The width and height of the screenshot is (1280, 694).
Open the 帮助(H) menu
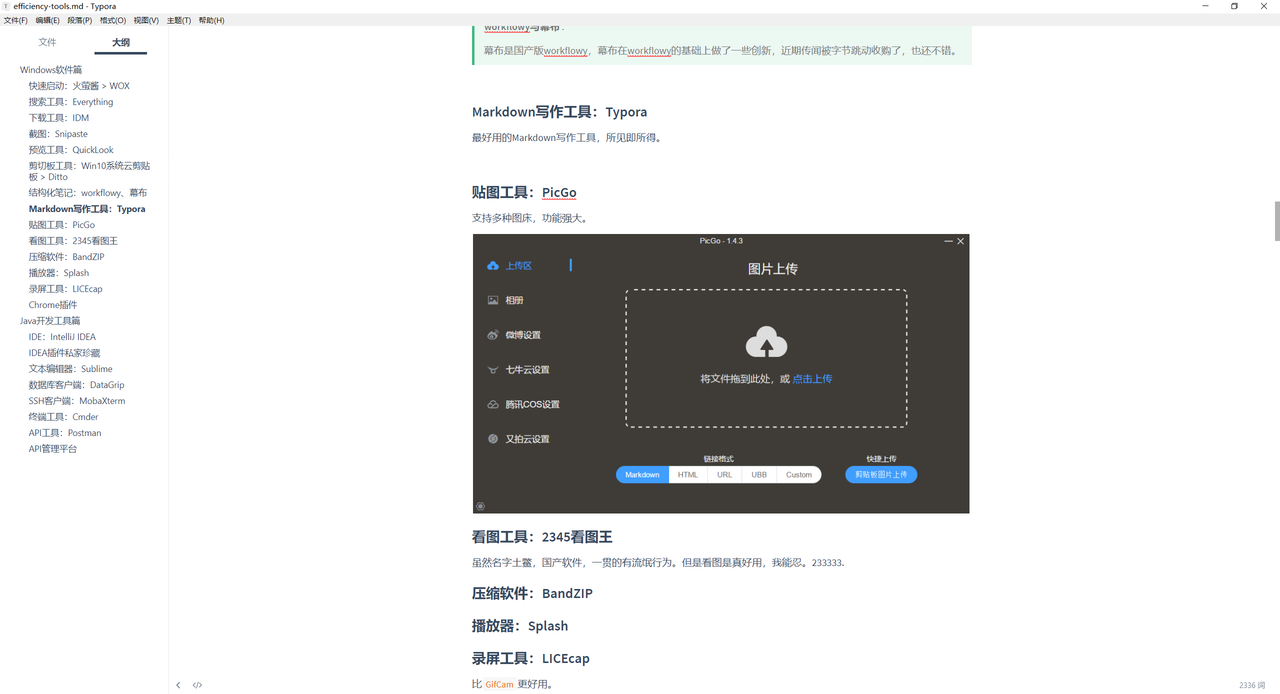pos(211,20)
